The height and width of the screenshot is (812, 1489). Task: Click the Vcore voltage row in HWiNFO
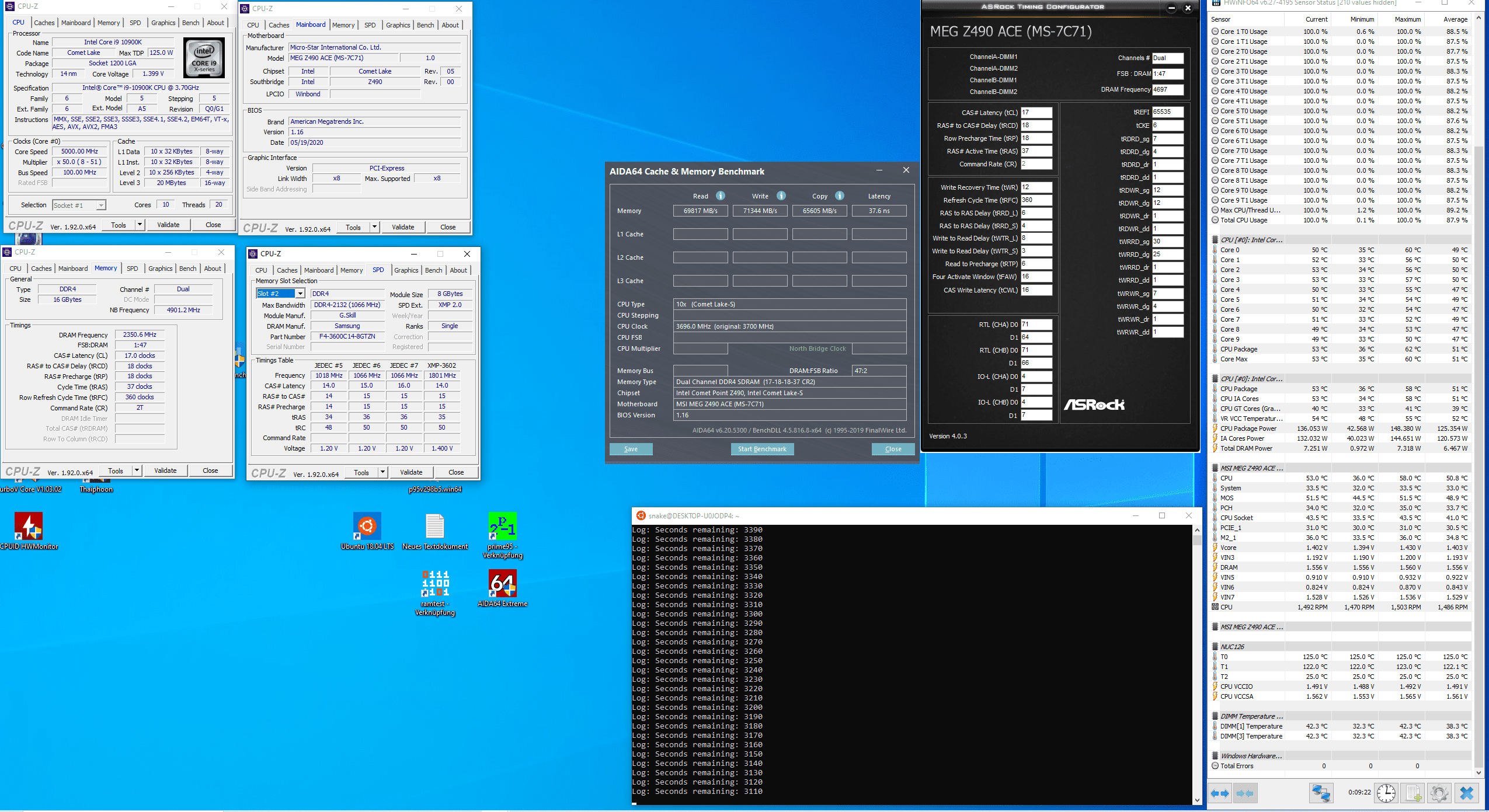click(1340, 548)
